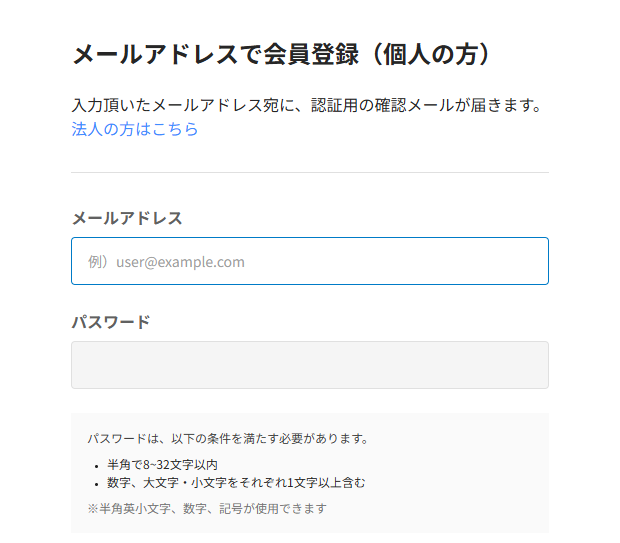Click the メールアドレス field label

click(127, 218)
